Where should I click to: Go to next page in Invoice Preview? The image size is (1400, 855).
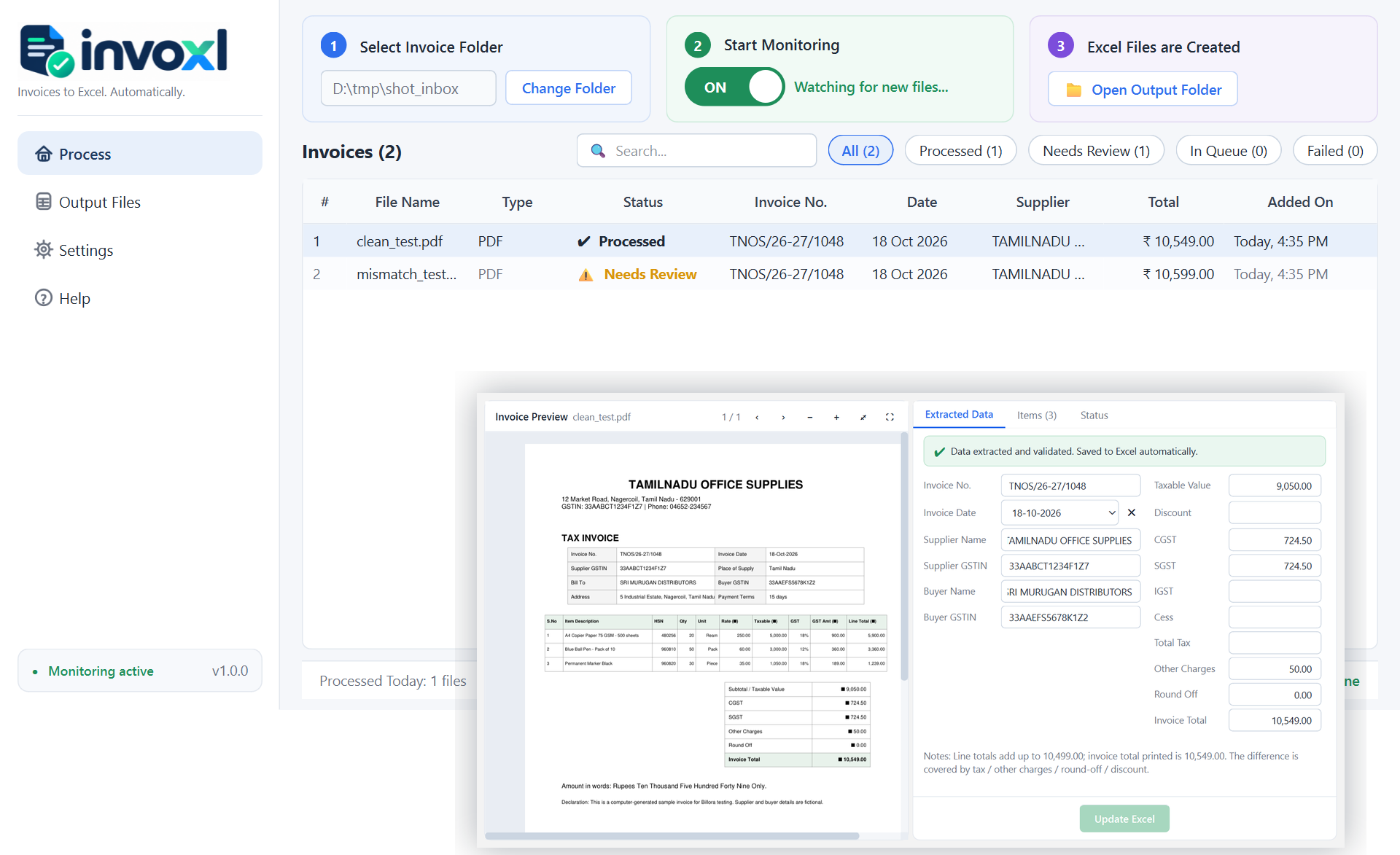(783, 417)
